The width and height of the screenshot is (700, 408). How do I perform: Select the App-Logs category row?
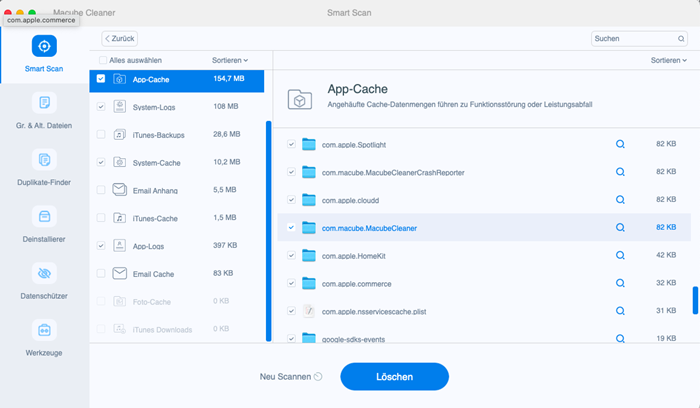click(x=177, y=246)
